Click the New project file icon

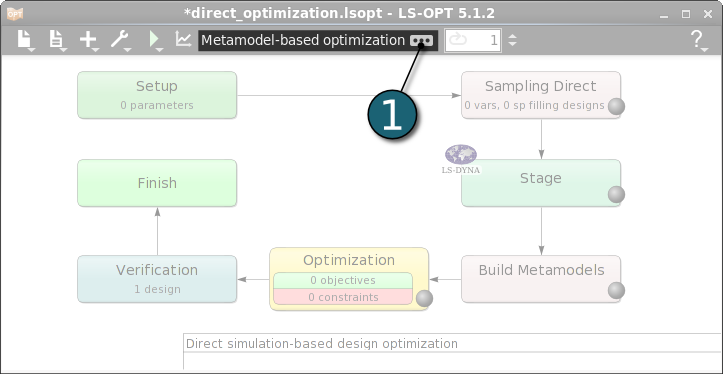tap(25, 40)
